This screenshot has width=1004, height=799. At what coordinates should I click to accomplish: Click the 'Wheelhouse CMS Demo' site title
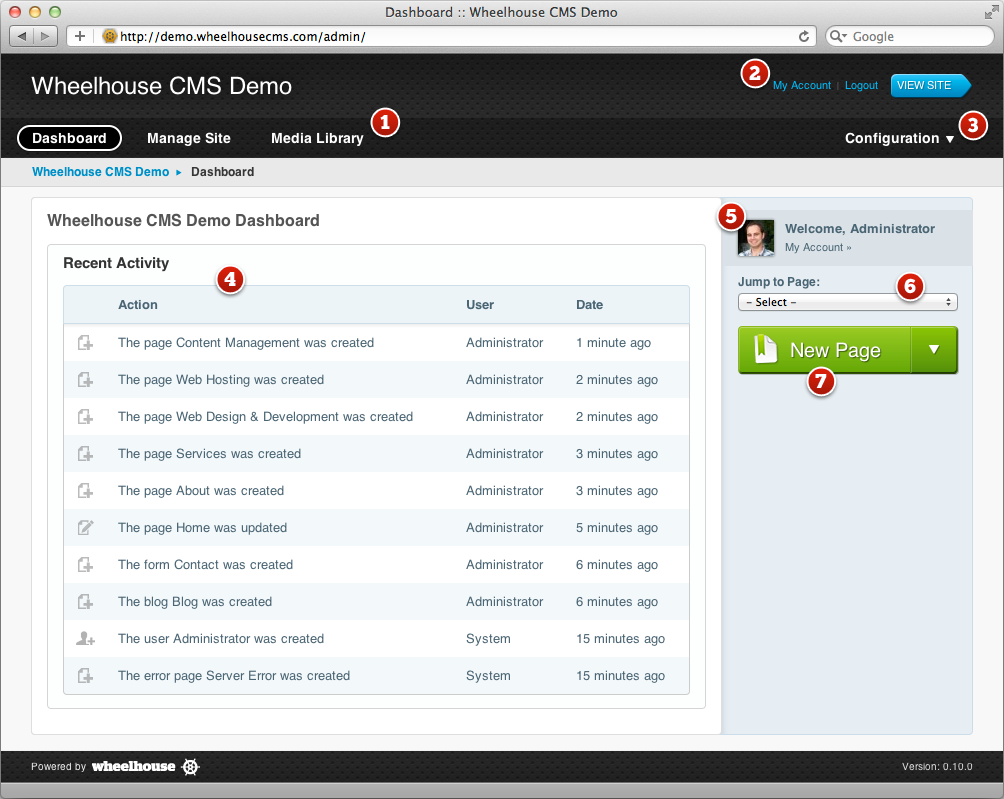tap(161, 86)
